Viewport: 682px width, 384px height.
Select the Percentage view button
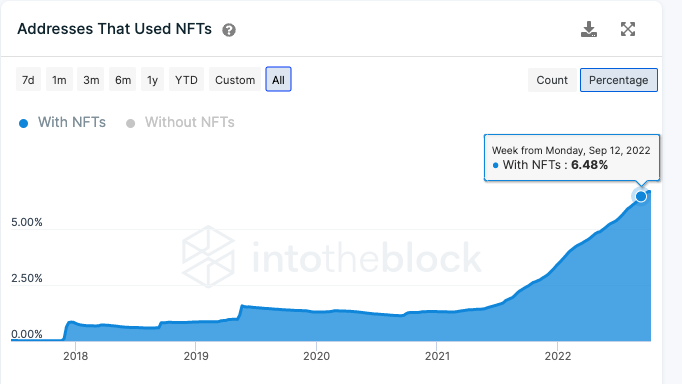click(618, 80)
